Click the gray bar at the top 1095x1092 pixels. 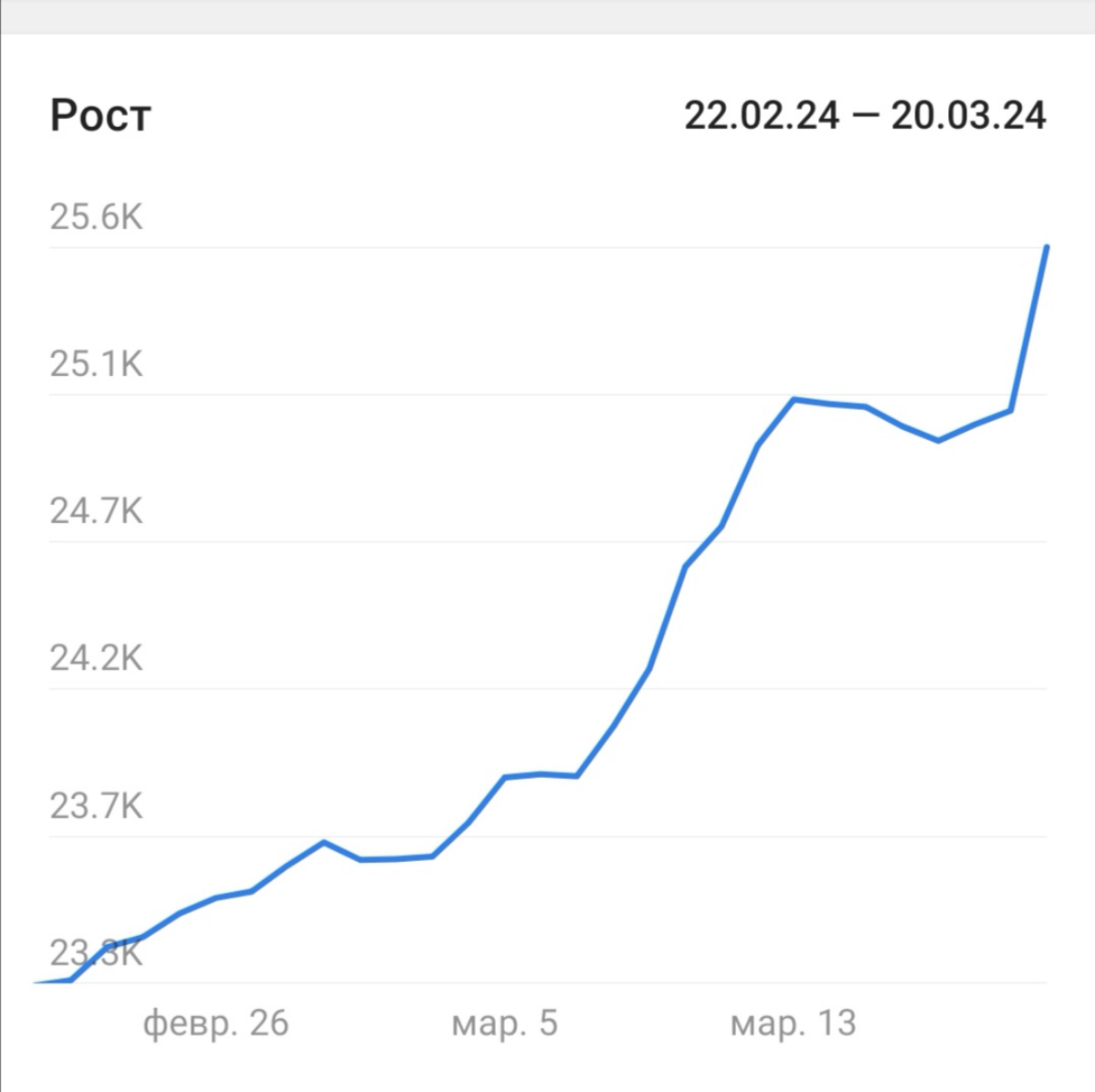(x=548, y=16)
